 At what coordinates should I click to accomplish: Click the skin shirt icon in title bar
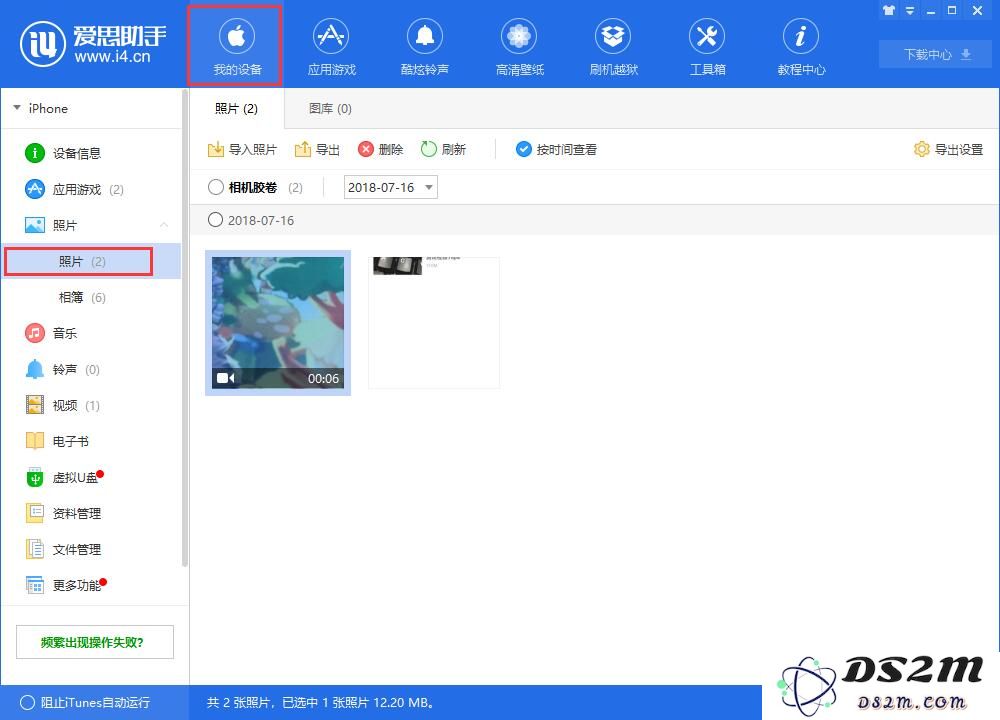pyautogui.click(x=888, y=10)
